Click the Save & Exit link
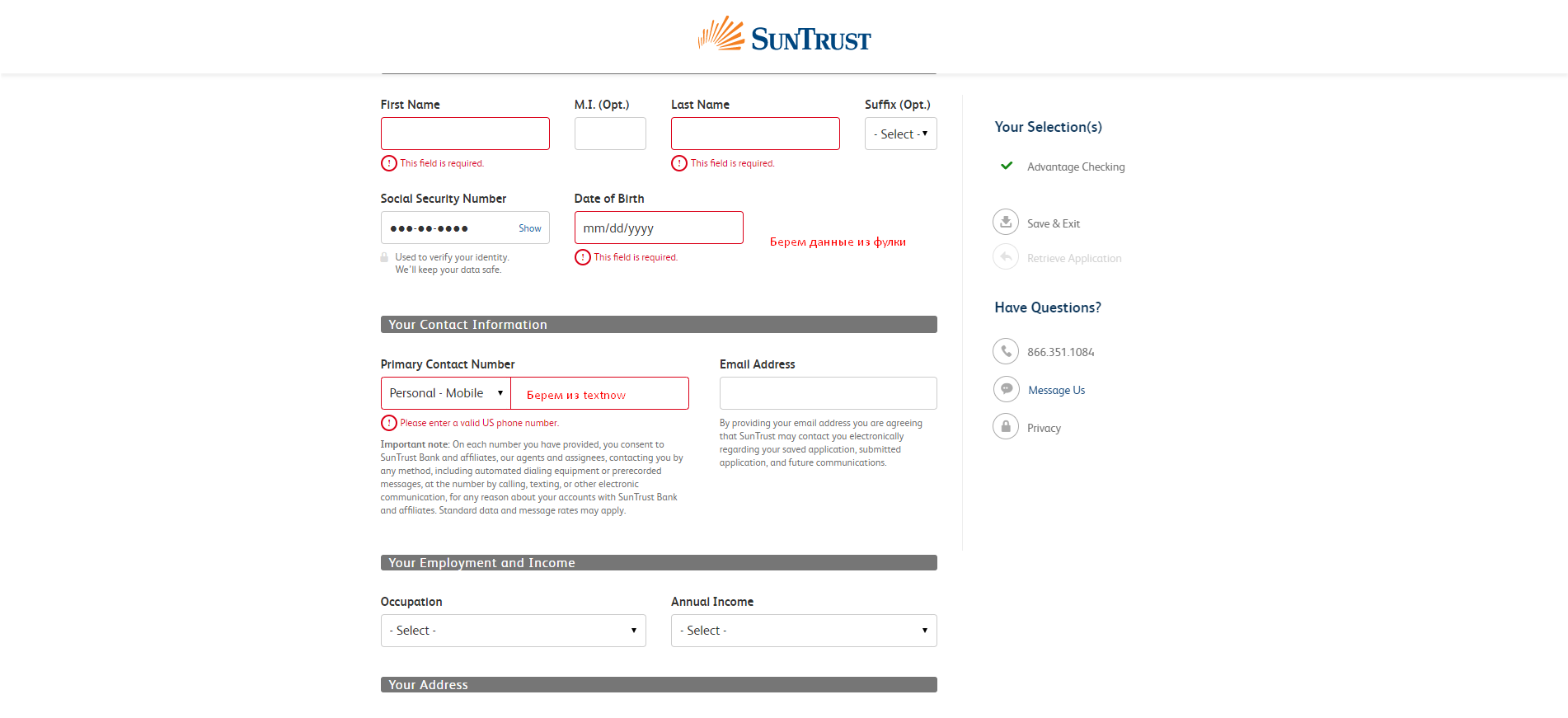1568x718 pixels. 1054,223
